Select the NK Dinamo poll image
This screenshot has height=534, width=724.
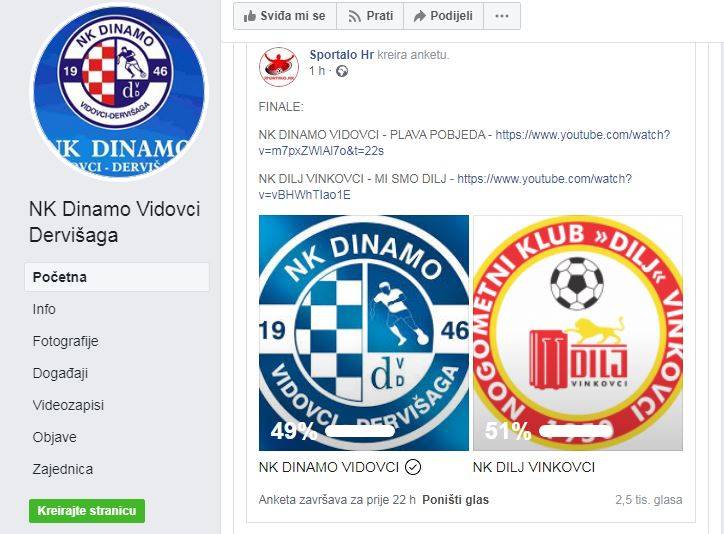[364, 333]
